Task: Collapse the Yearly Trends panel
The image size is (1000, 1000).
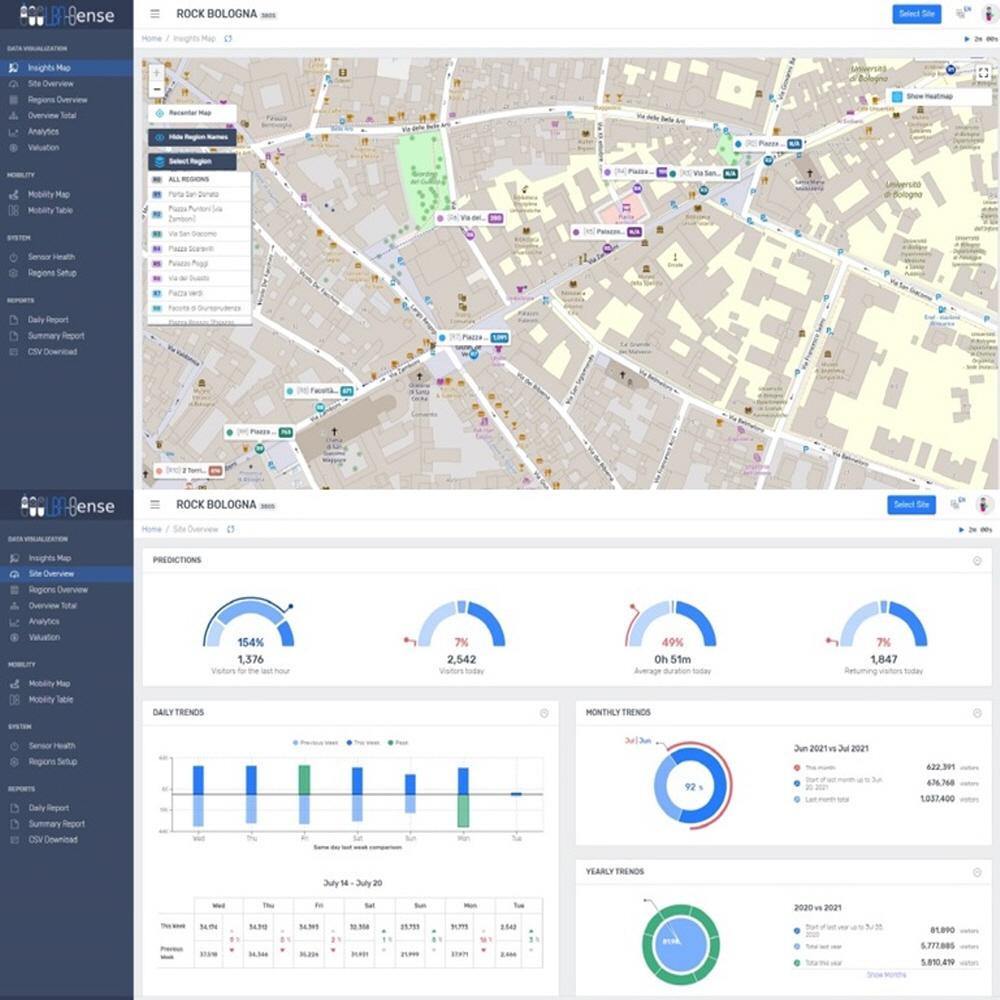Action: tap(977, 872)
